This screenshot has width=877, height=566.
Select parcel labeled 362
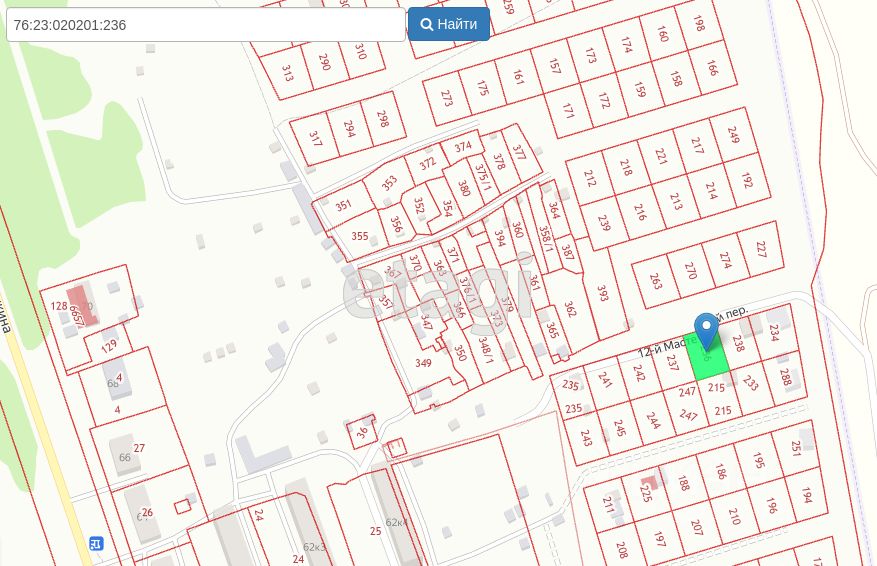570,309
